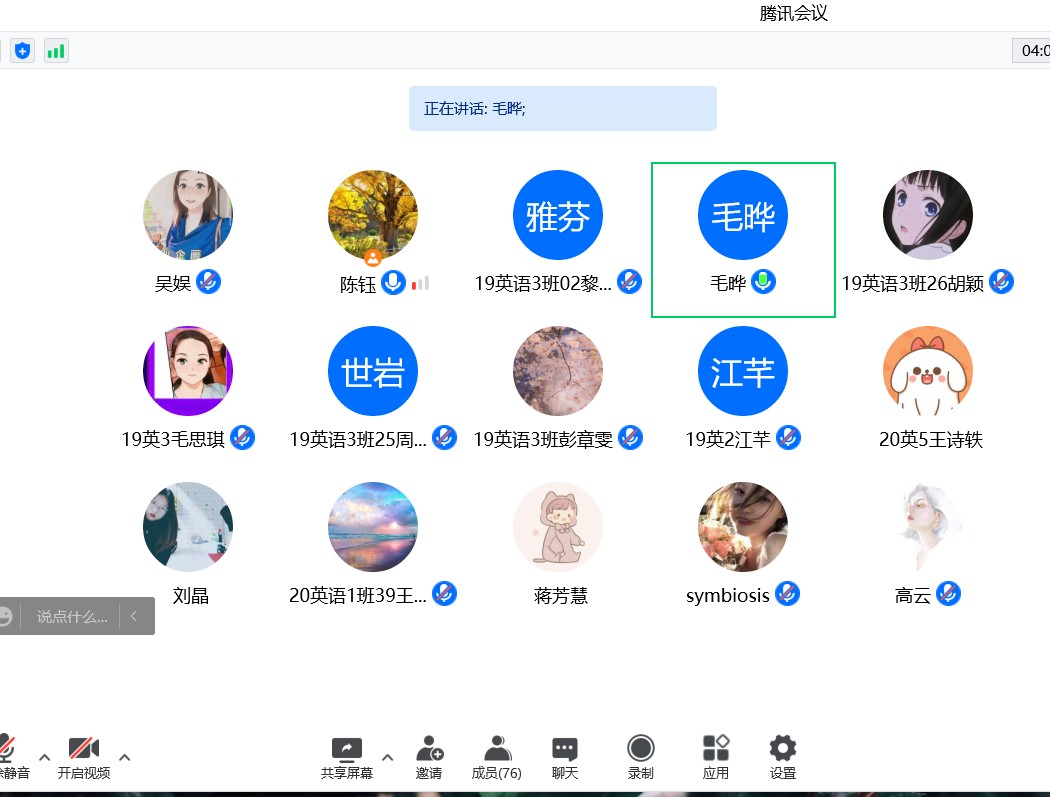Collapse the chat bar with the left chevron

point(134,617)
